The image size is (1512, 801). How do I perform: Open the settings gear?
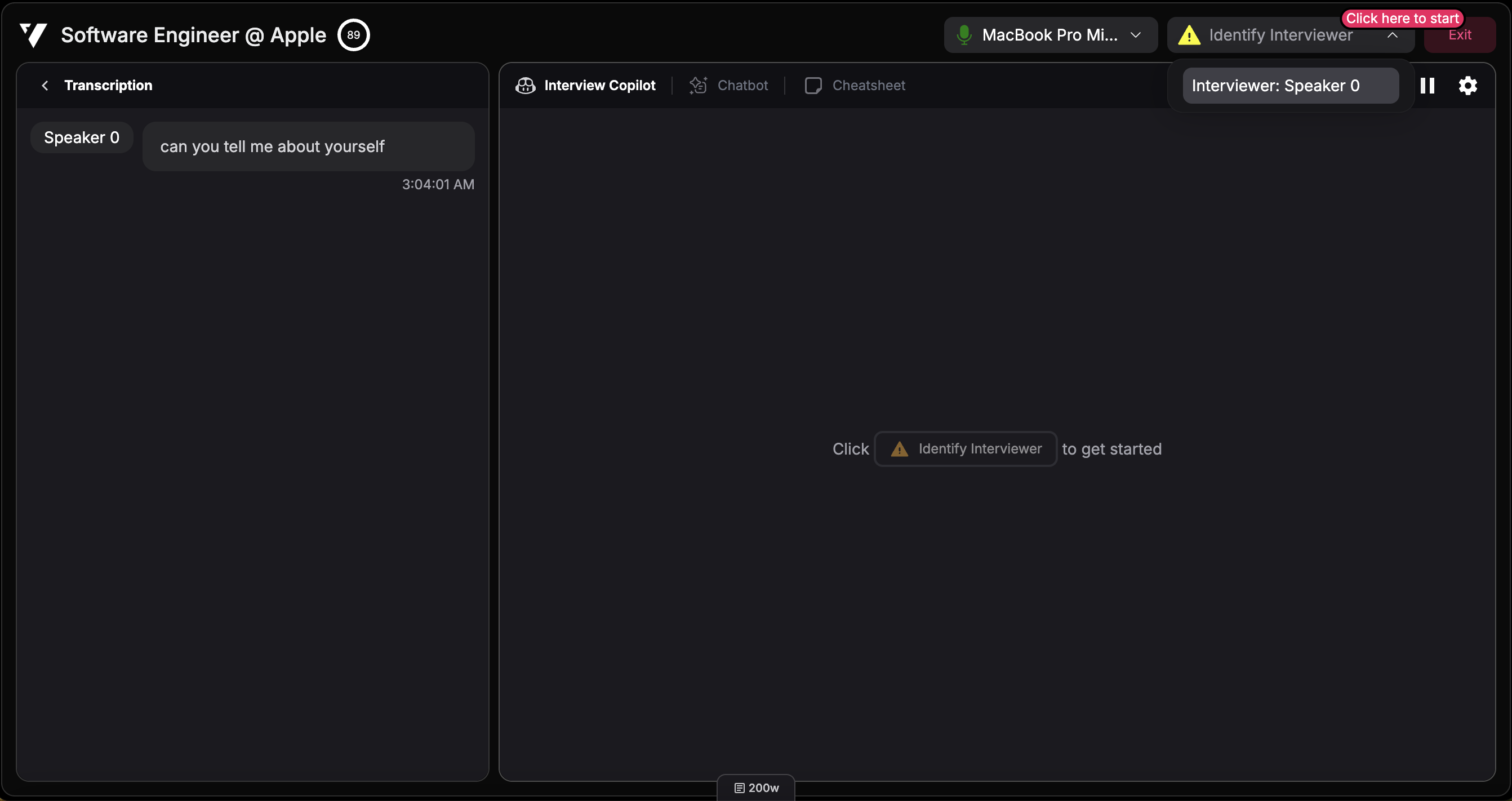pos(1467,85)
